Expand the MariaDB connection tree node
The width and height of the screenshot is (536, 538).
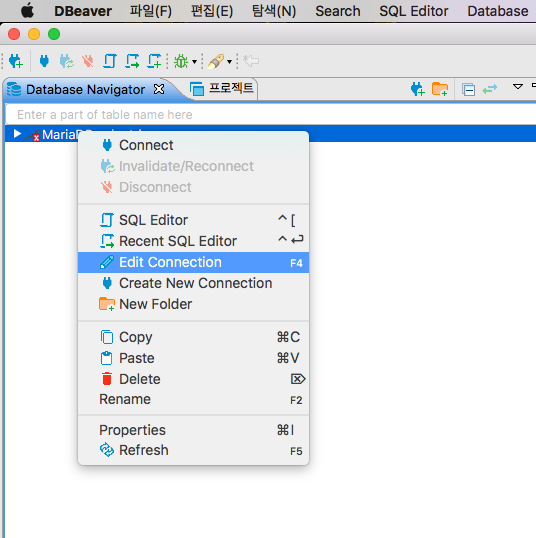pyautogui.click(x=17, y=133)
